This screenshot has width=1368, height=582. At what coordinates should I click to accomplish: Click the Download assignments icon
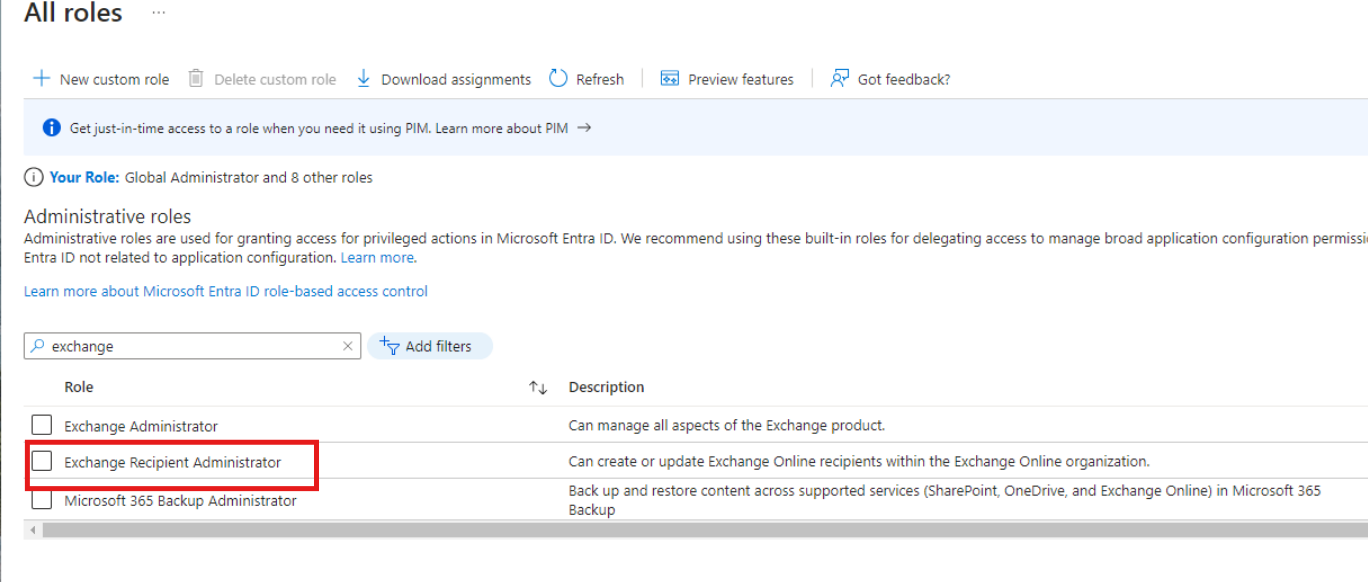pos(363,79)
